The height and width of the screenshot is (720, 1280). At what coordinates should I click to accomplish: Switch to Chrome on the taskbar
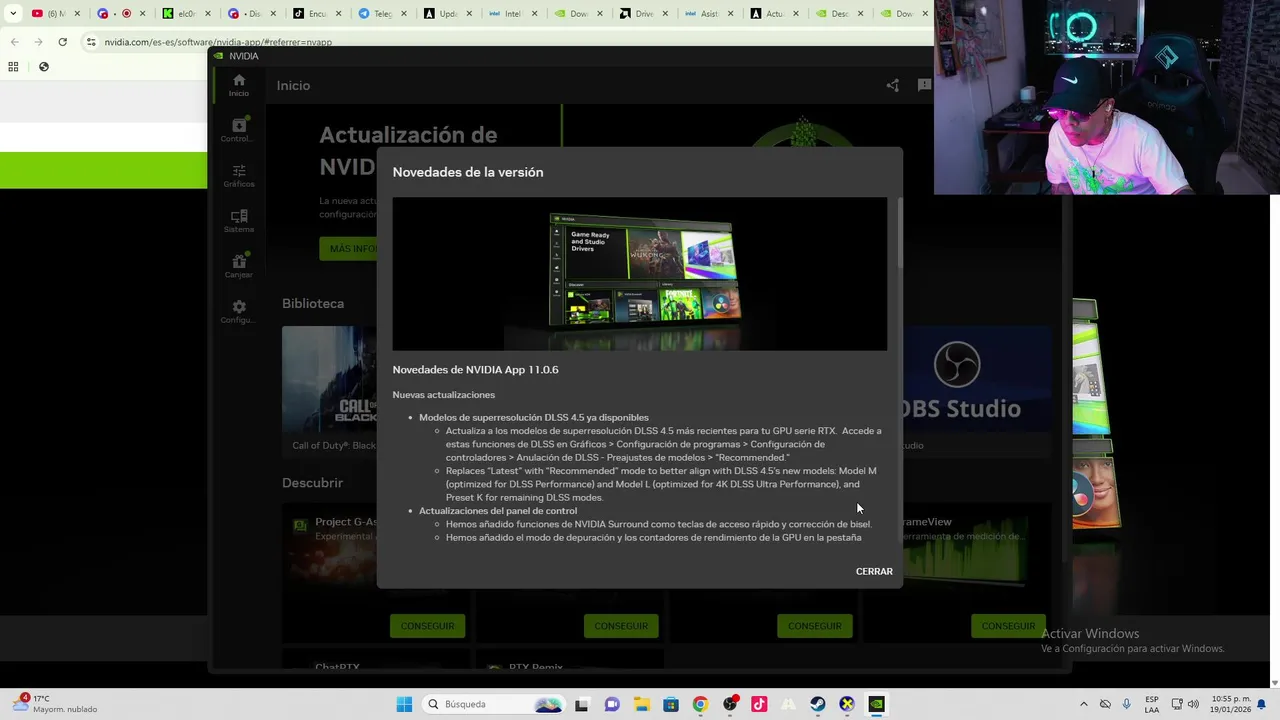[x=700, y=704]
